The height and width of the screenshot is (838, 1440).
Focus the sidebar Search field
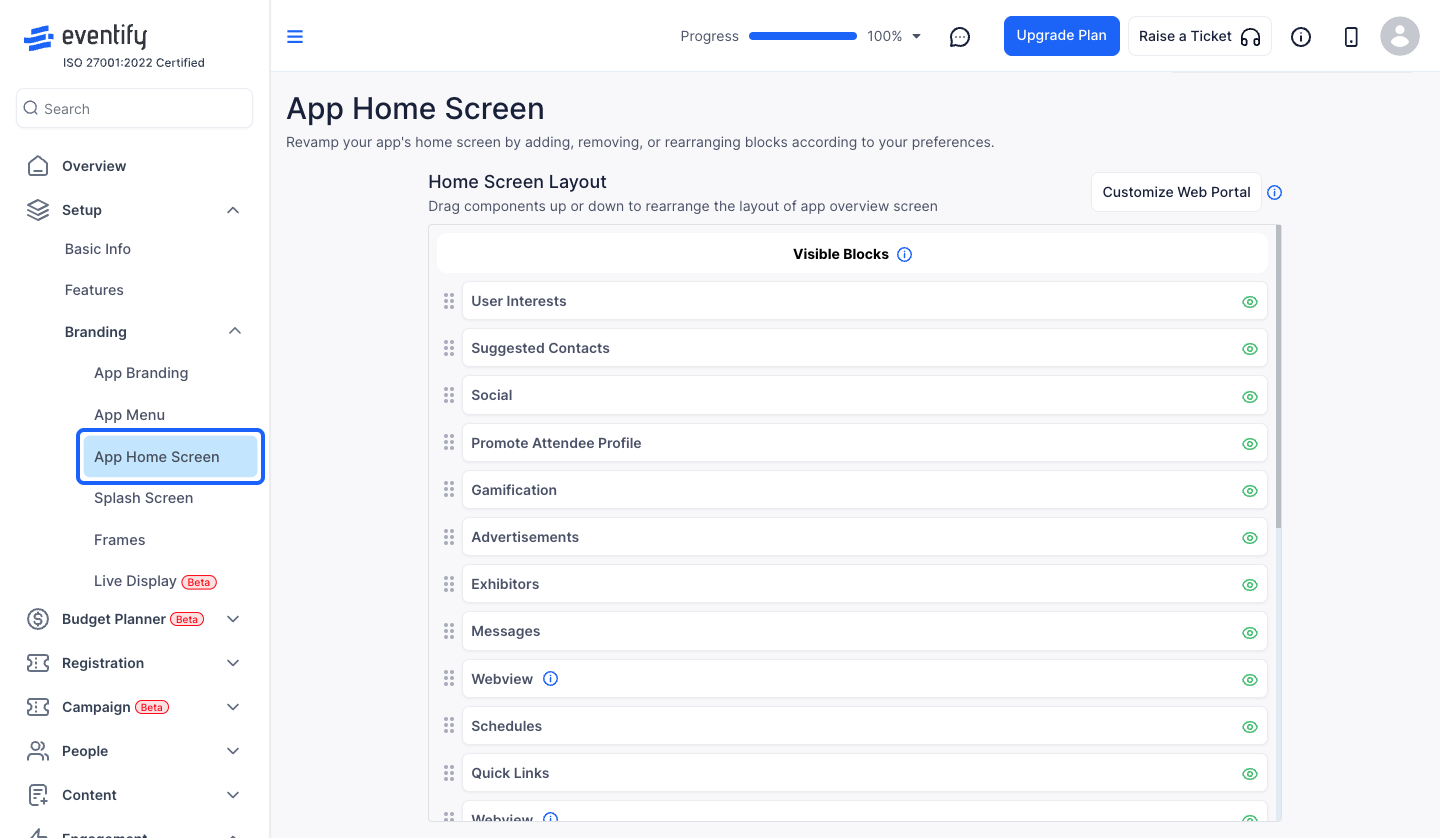click(x=134, y=108)
